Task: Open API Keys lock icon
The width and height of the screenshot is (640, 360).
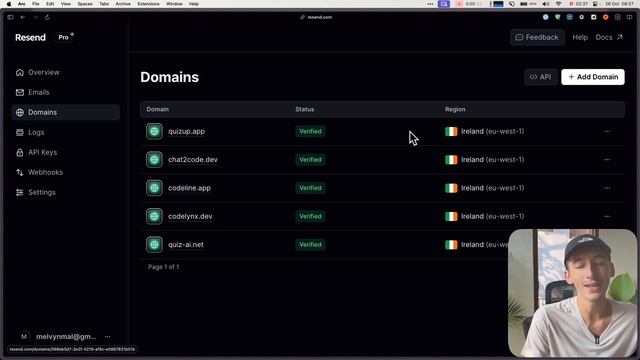Action: (x=20, y=152)
